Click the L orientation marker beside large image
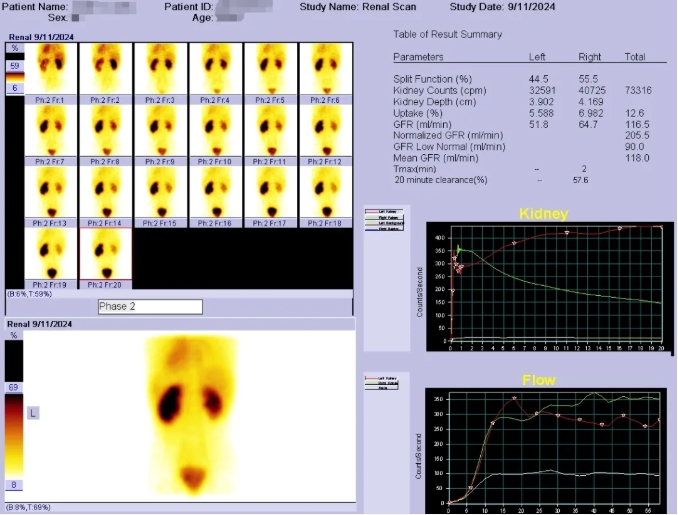This screenshot has height=515, width=678. tap(33, 413)
